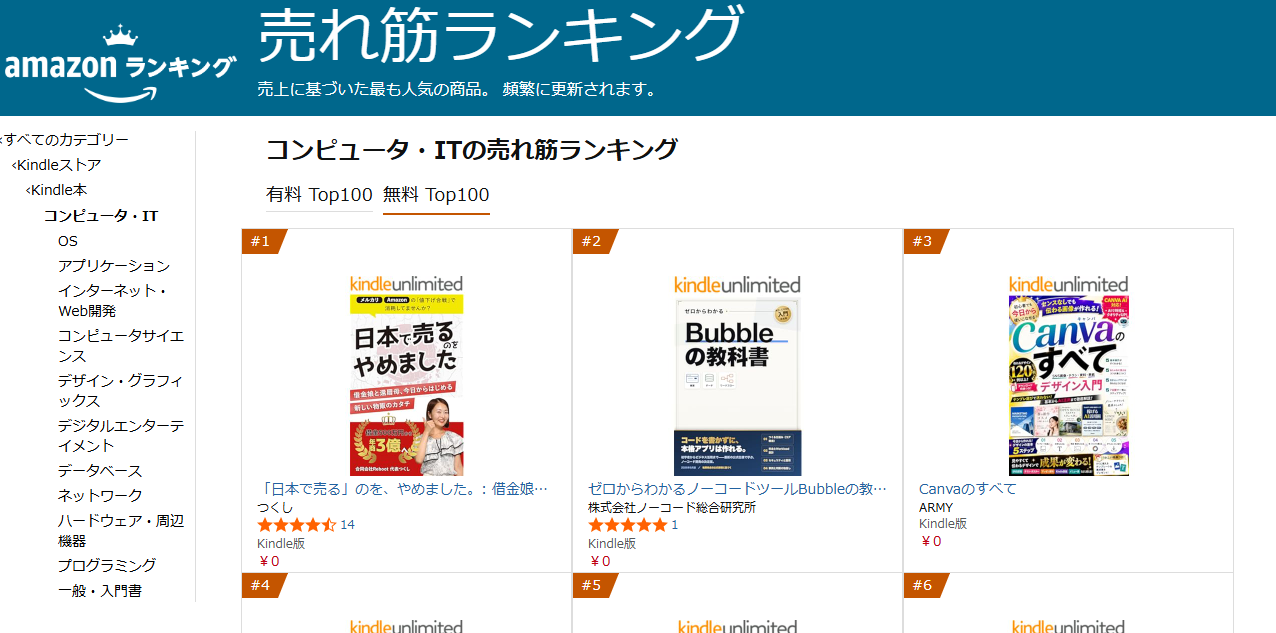Click the 14 reviews count link
Image resolution: width=1276 pixels, height=633 pixels.
point(347,524)
